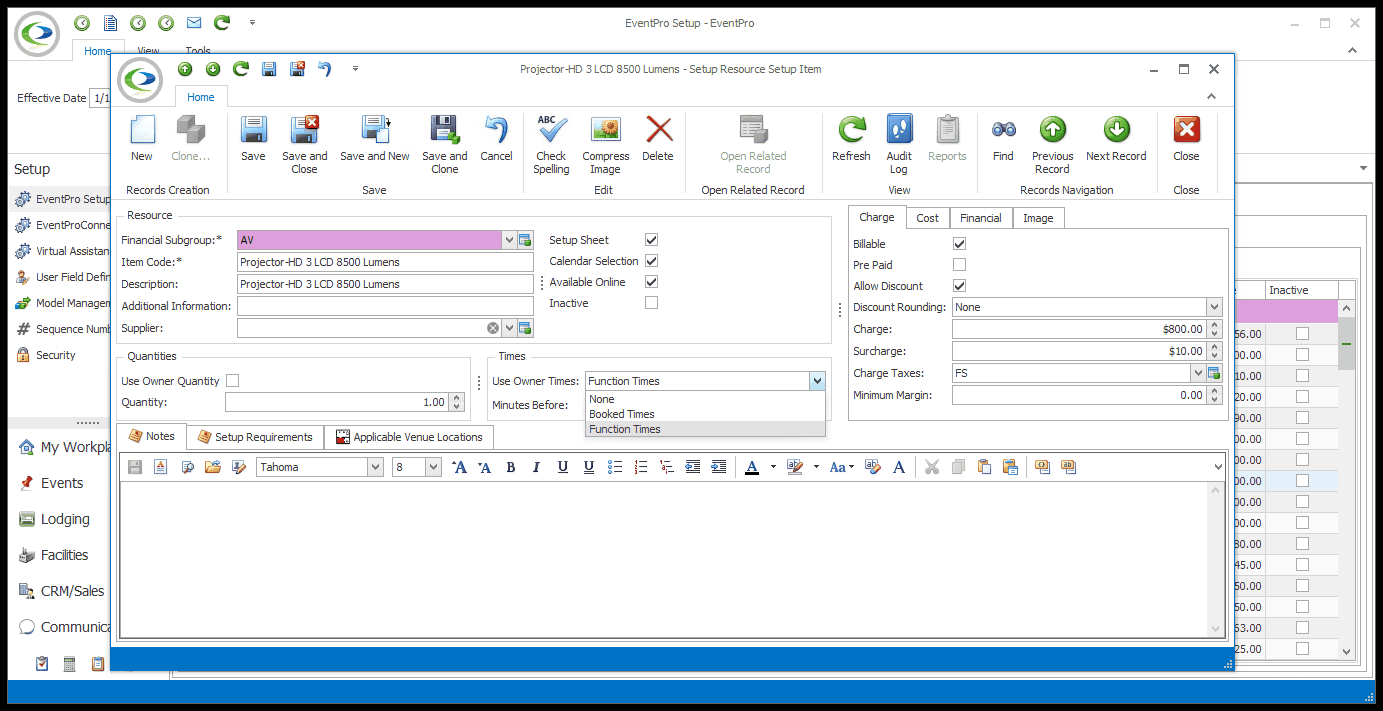Clear the Supplier field with the X button

(493, 328)
